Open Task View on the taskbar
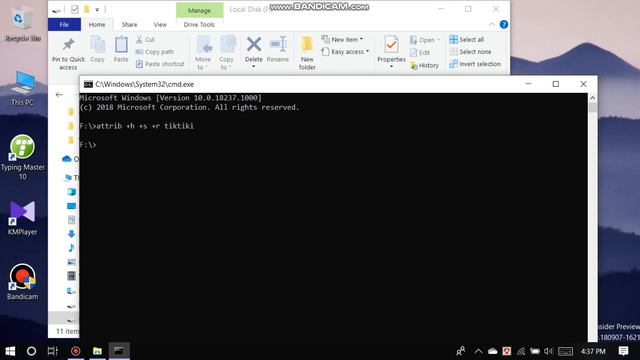The image size is (640, 360). coord(53,351)
